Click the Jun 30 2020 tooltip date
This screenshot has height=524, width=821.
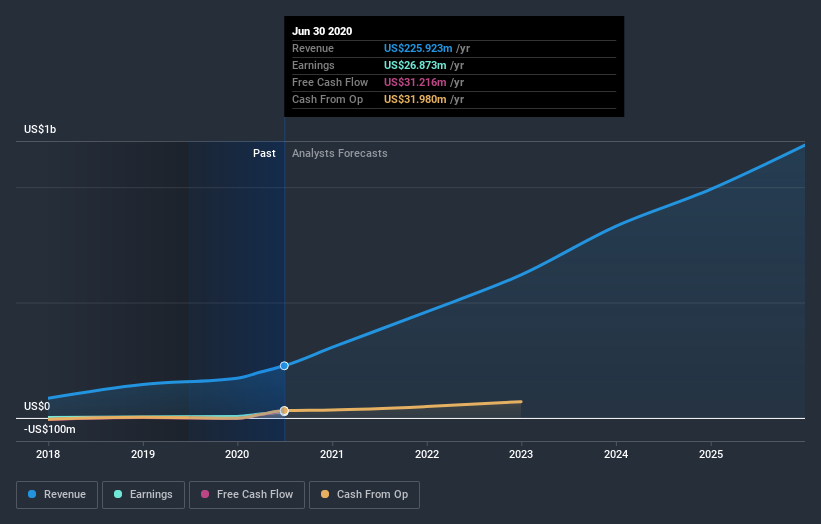click(x=322, y=31)
